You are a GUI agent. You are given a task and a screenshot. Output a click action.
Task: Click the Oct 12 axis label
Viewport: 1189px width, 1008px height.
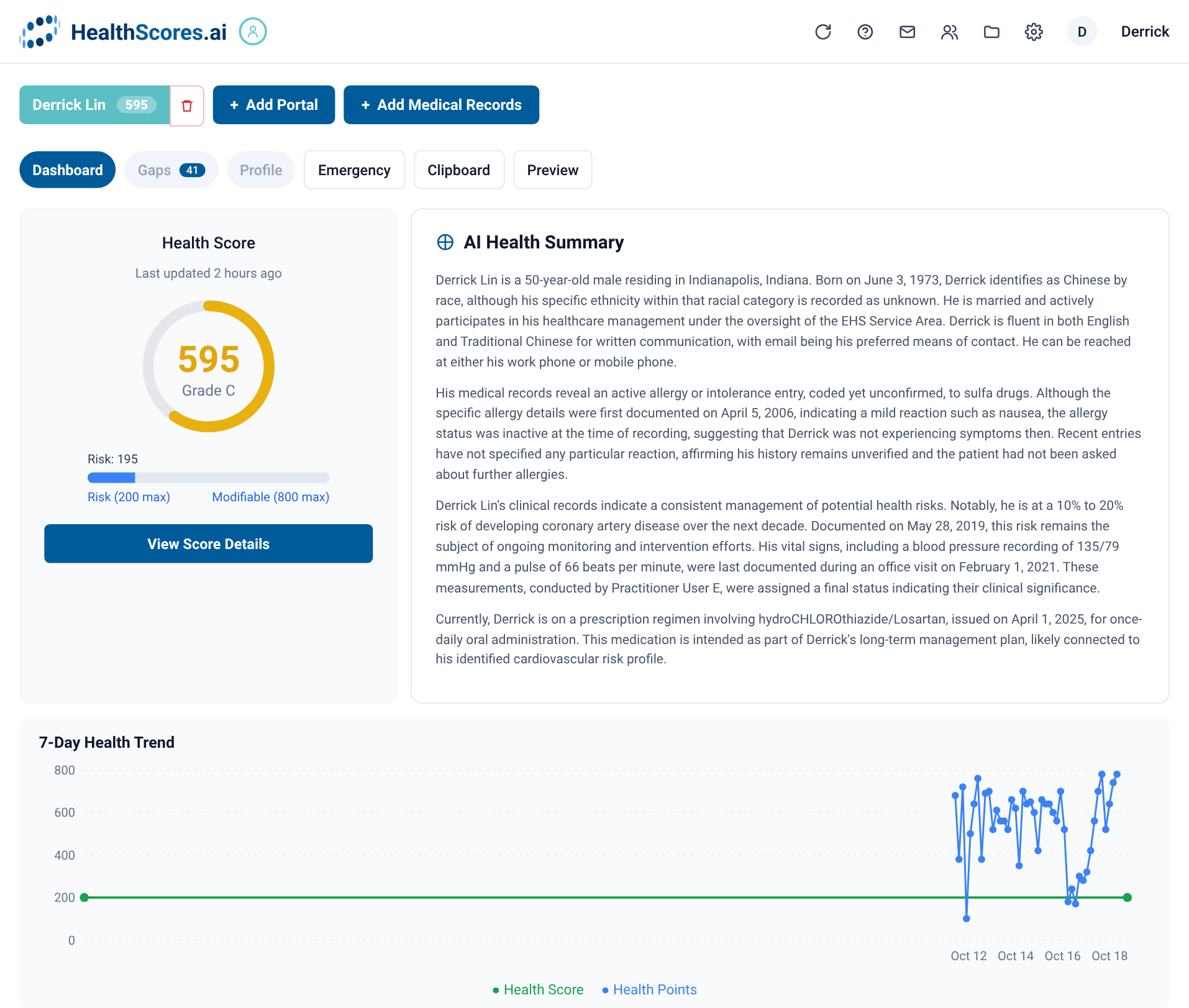pyautogui.click(x=968, y=956)
